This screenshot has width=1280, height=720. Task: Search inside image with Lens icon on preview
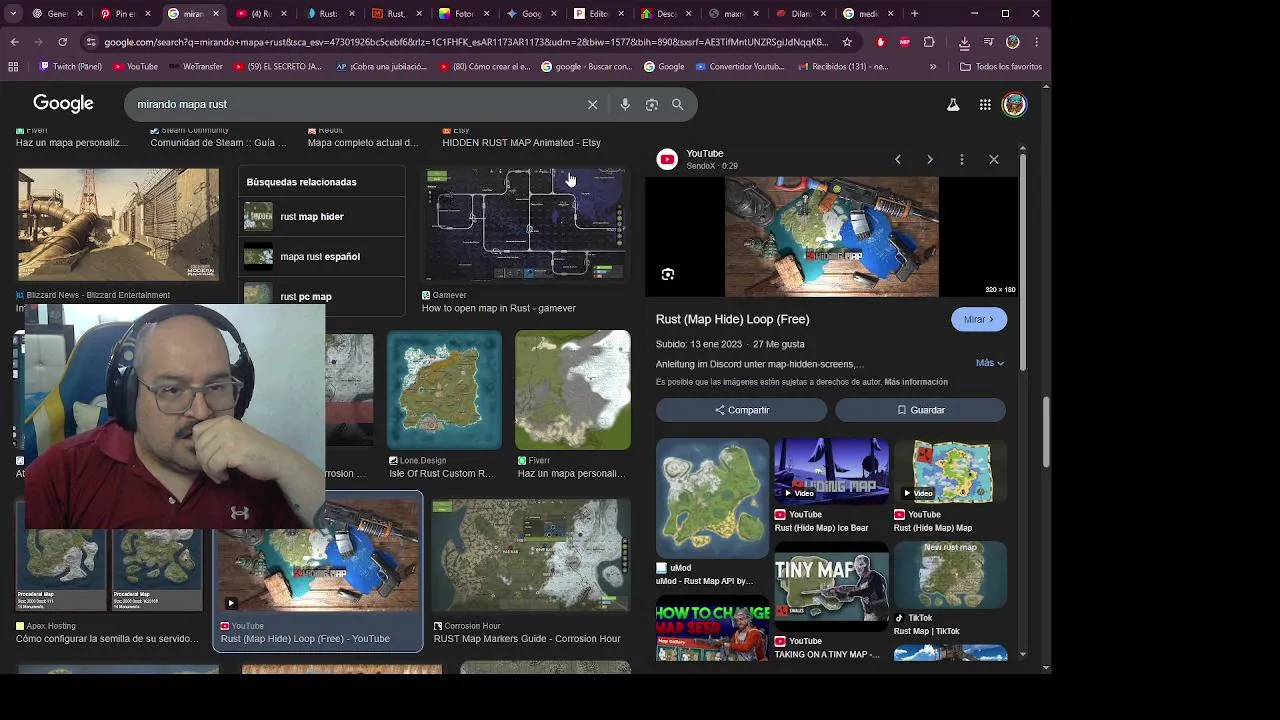coord(668,274)
